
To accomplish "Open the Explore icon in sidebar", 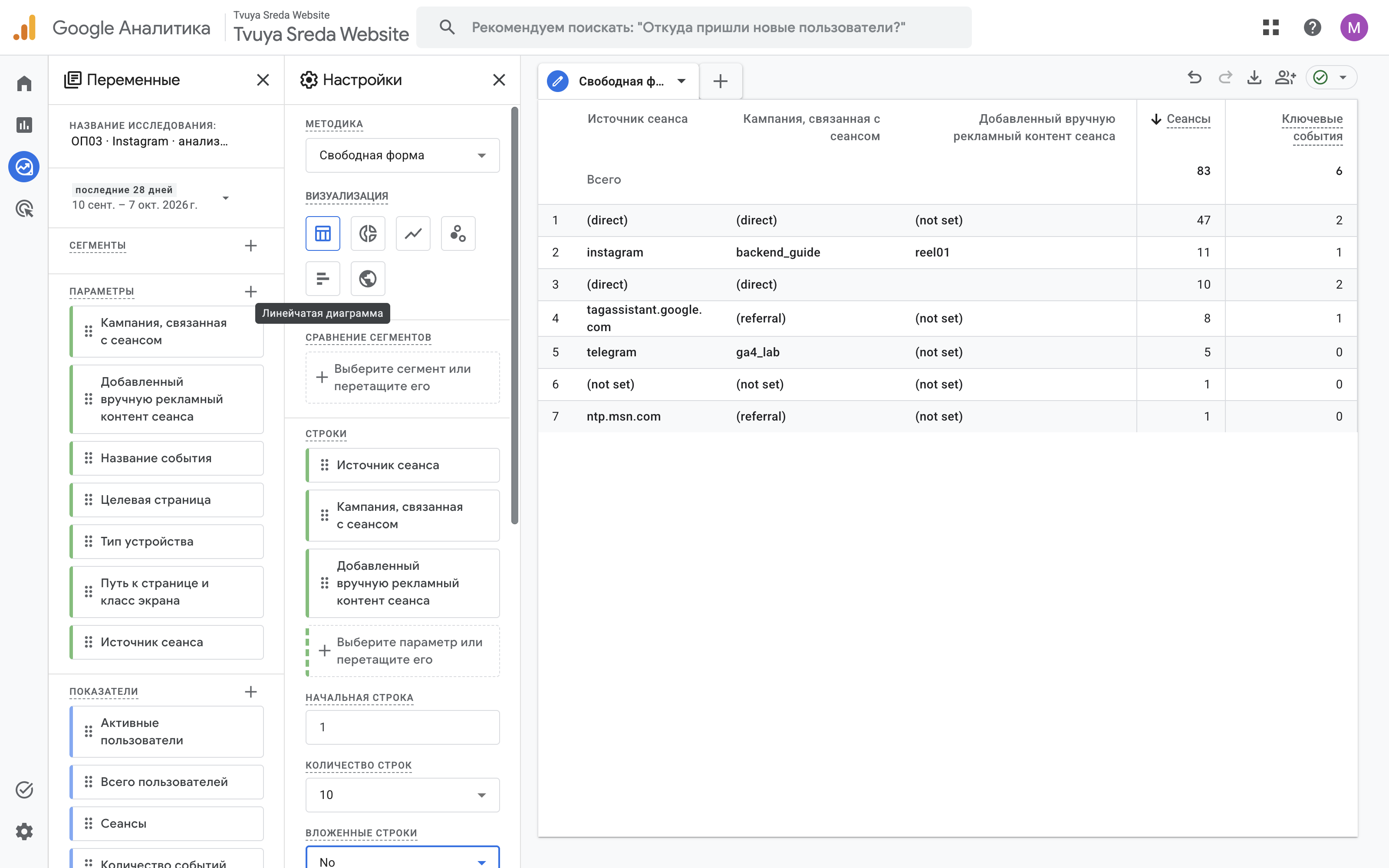I will coord(24,167).
